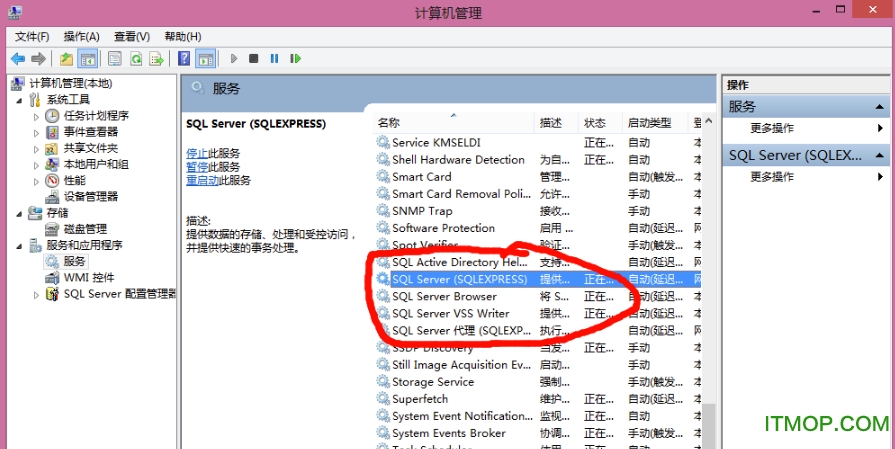Click the Pause service toolbar icon
The image size is (895, 449).
click(275, 58)
